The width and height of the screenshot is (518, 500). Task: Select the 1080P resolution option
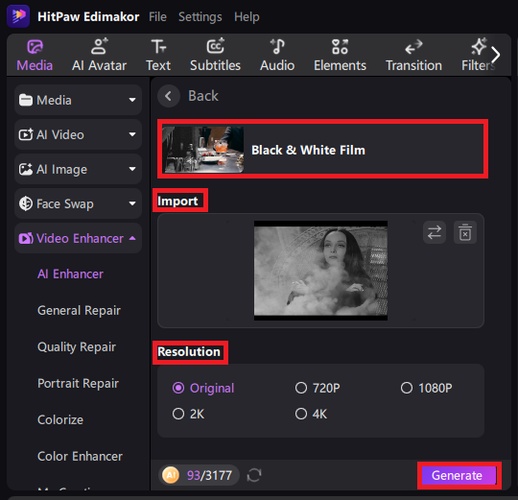pos(426,388)
